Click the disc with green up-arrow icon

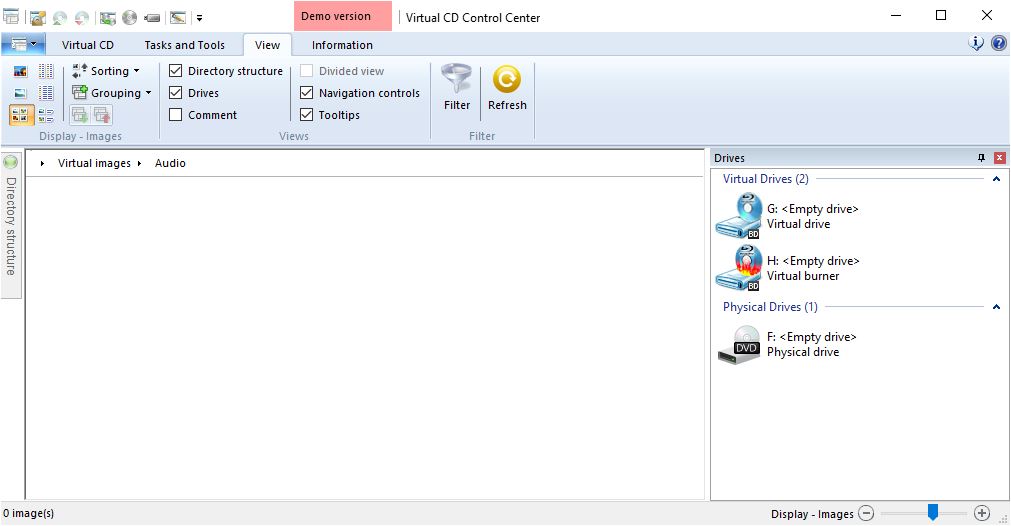[60, 17]
